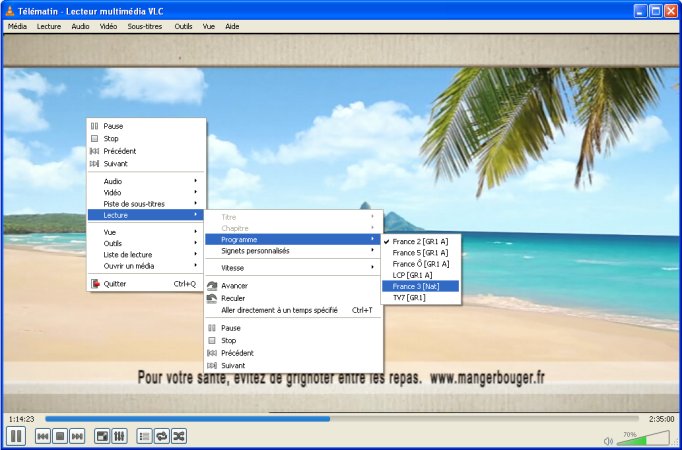682x450 pixels.
Task: Open extended settings equalizer icon
Action: (119, 436)
